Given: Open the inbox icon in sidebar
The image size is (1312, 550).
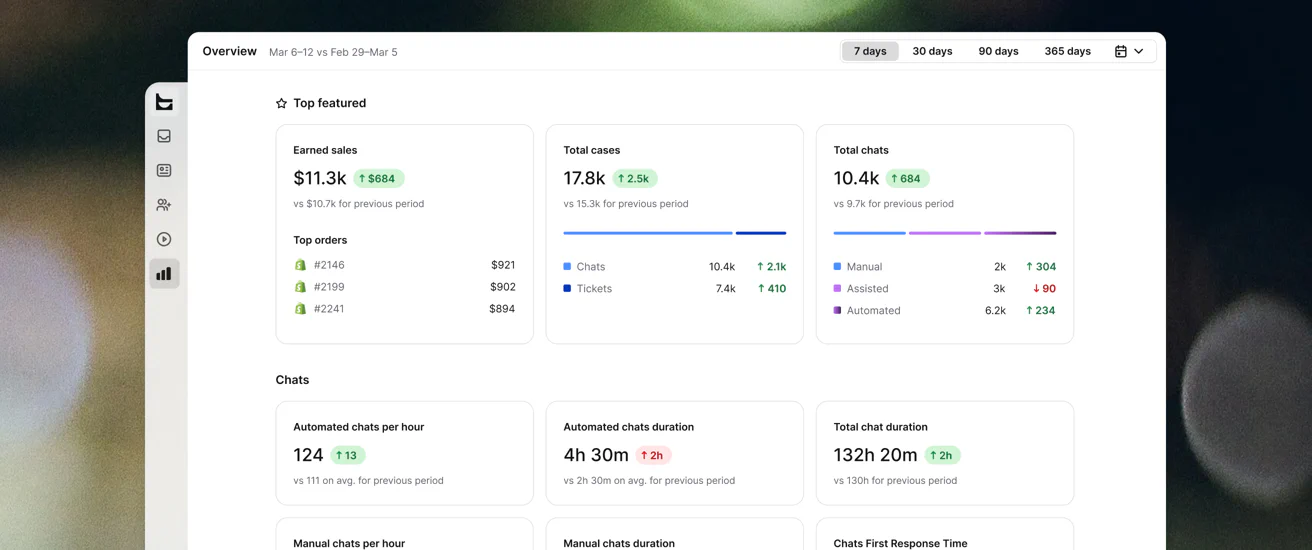Looking at the screenshot, I should coord(164,136).
